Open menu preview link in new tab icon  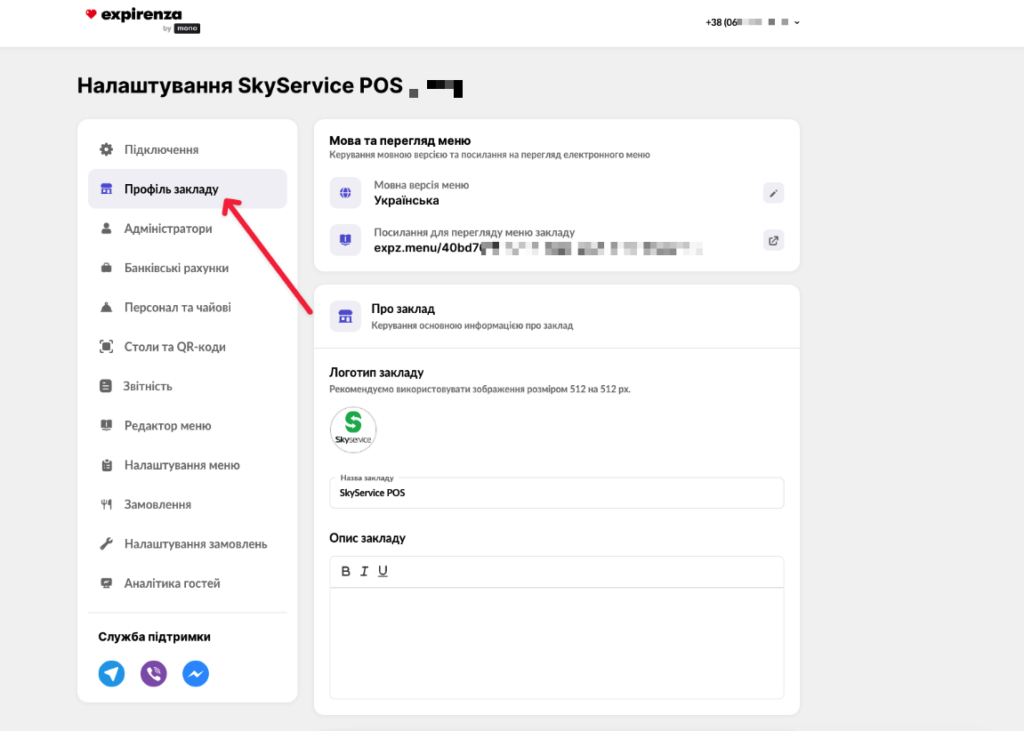point(773,240)
